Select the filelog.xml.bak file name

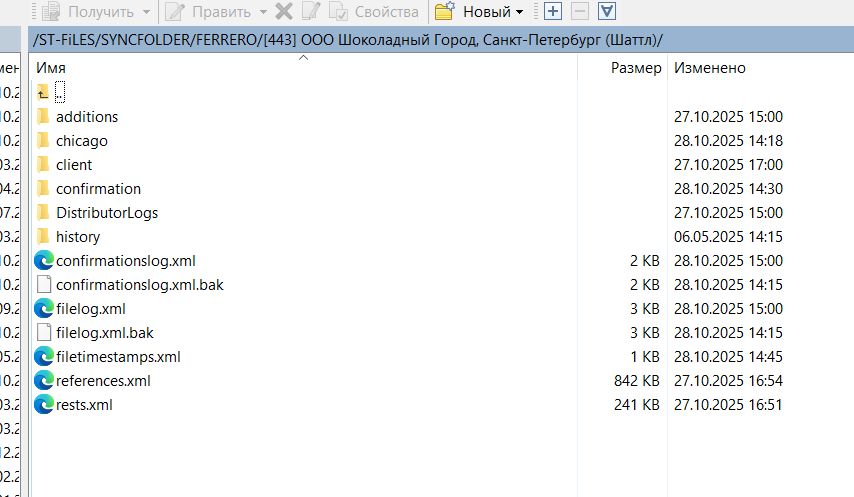pyautogui.click(x=105, y=333)
